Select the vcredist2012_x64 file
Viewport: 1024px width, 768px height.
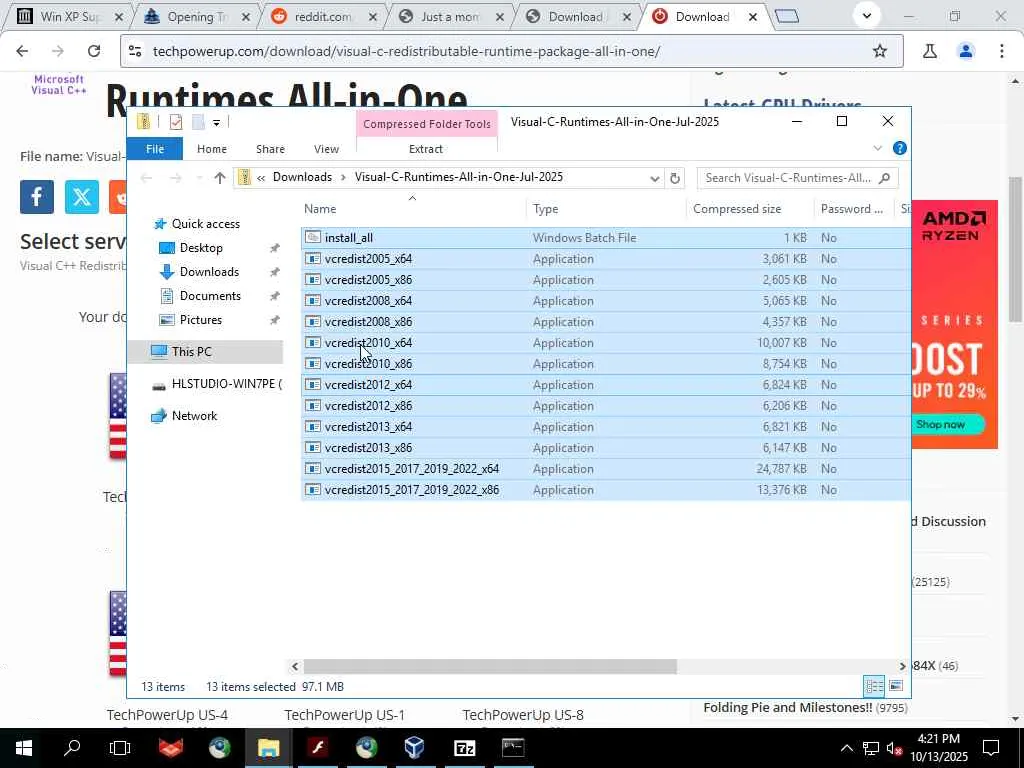pos(368,385)
